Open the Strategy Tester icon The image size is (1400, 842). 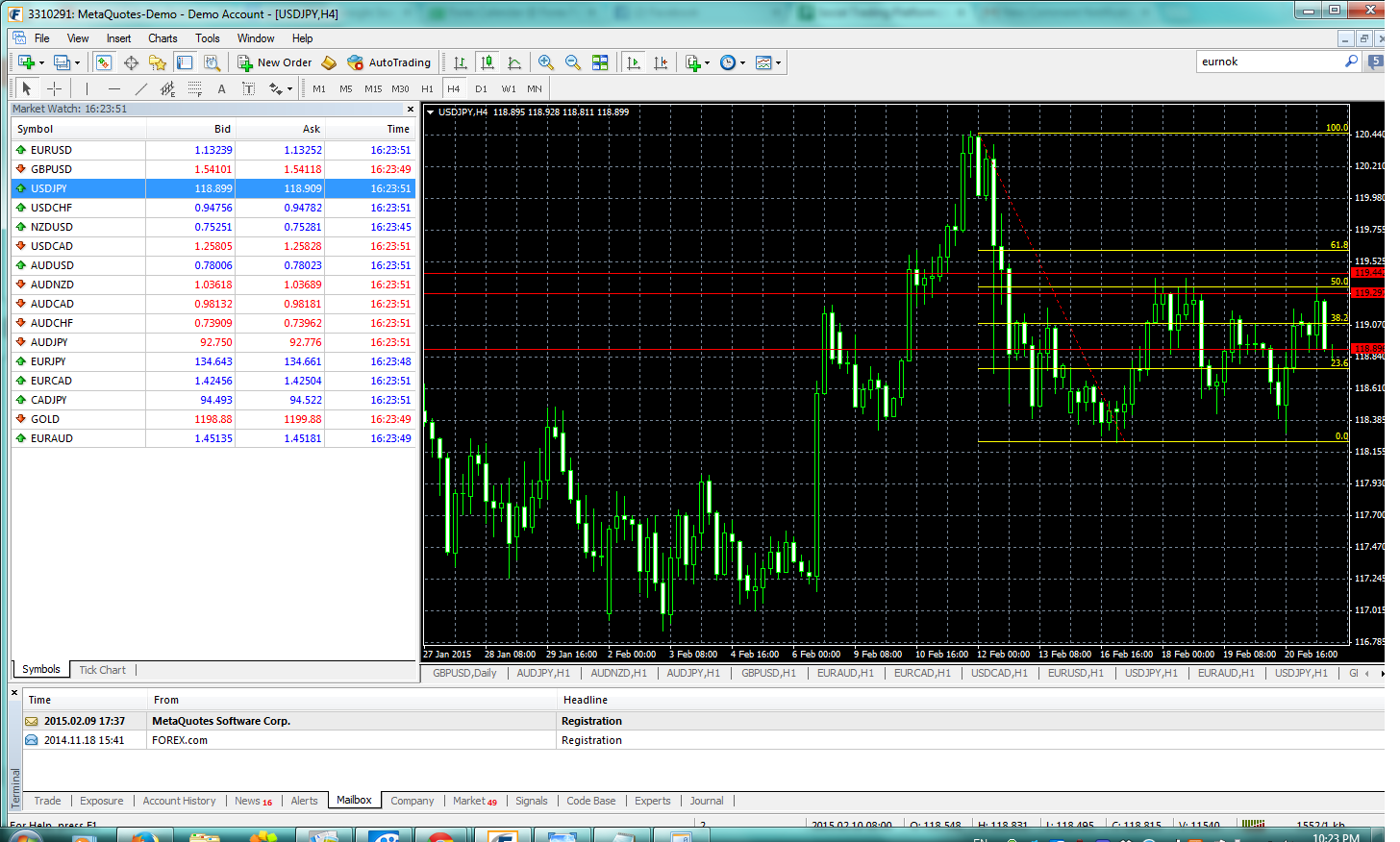click(212, 62)
